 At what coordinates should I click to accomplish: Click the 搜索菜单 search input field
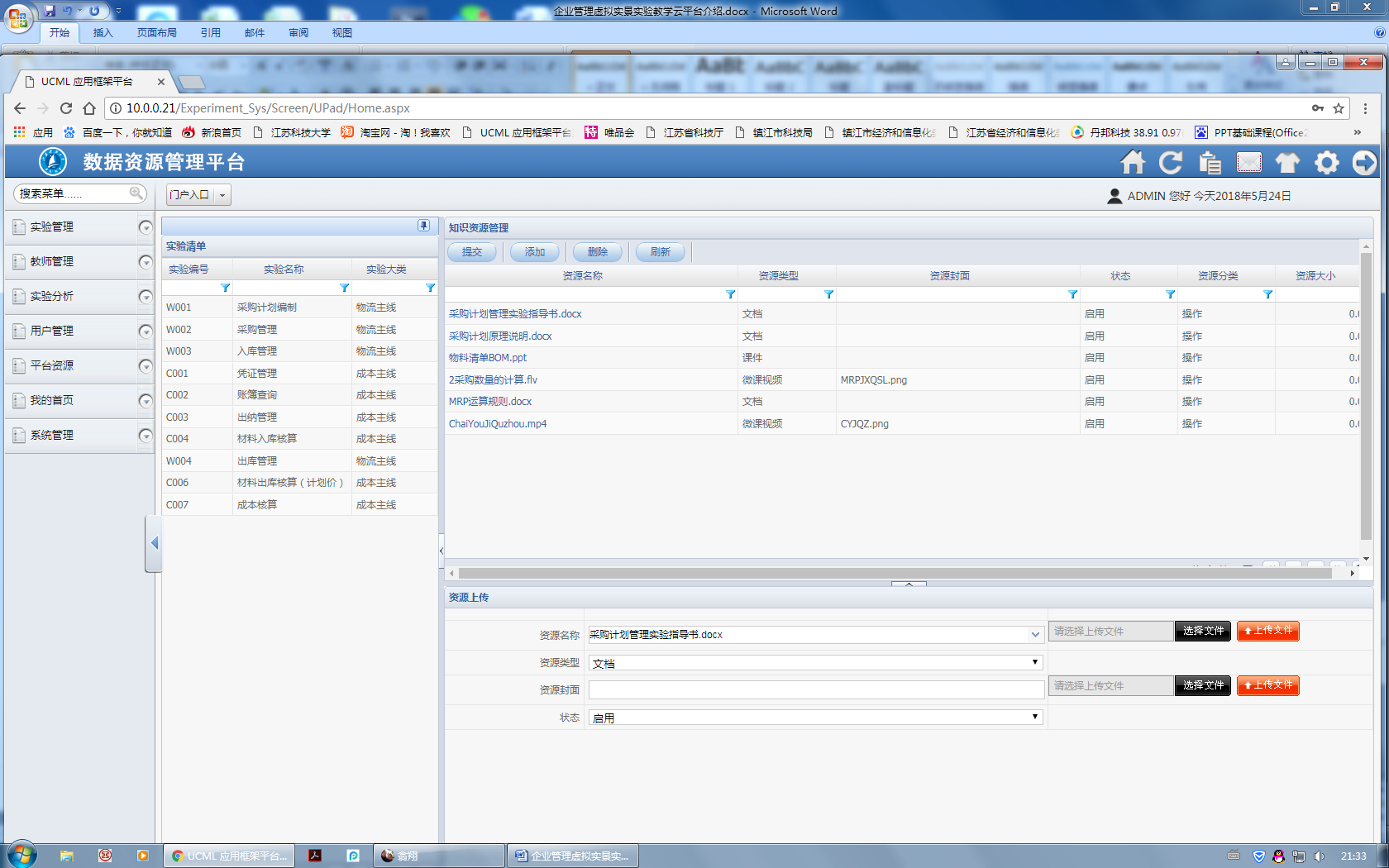click(x=73, y=193)
